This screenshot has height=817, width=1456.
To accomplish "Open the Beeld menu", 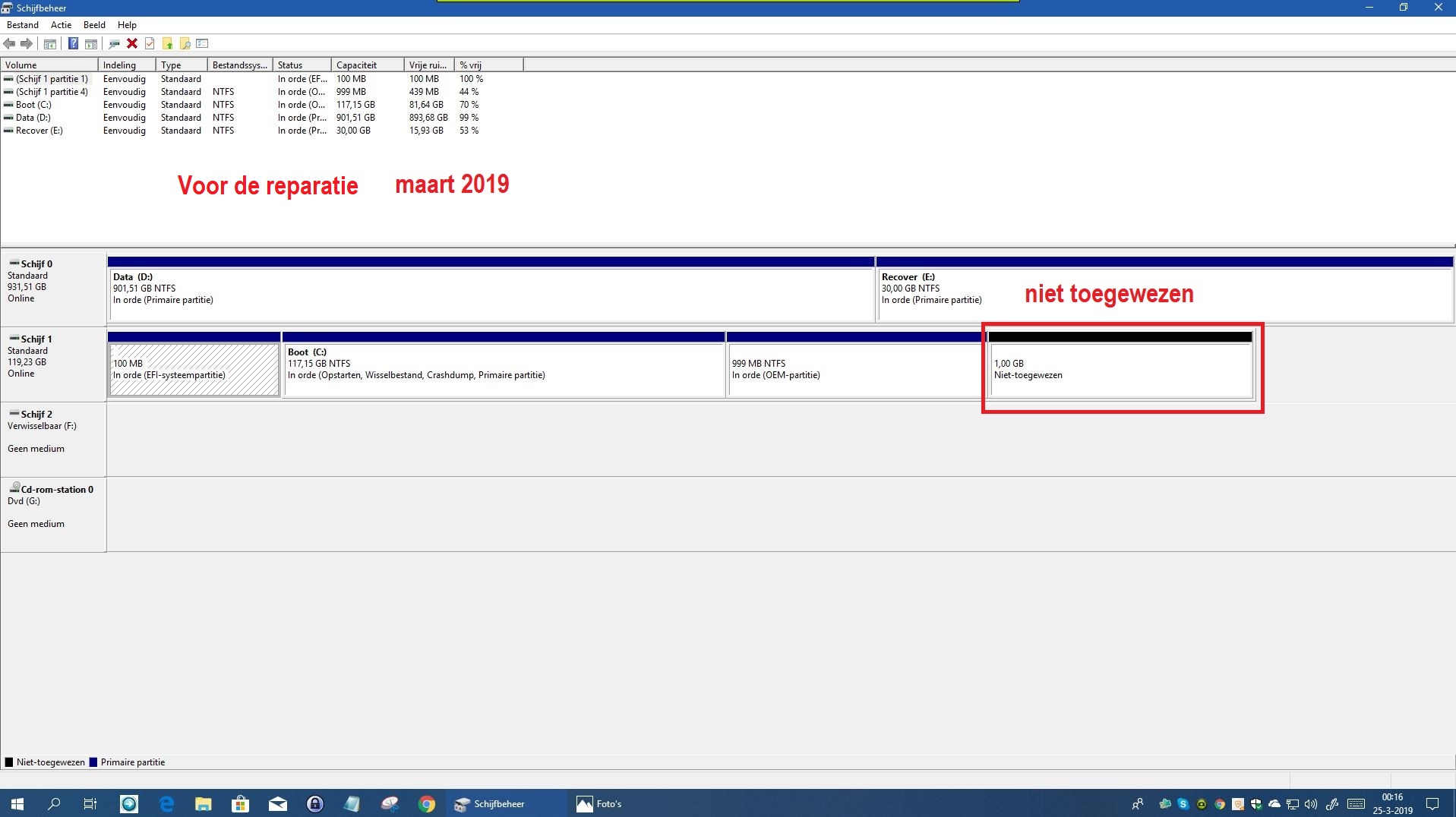I will pyautogui.click(x=94, y=25).
